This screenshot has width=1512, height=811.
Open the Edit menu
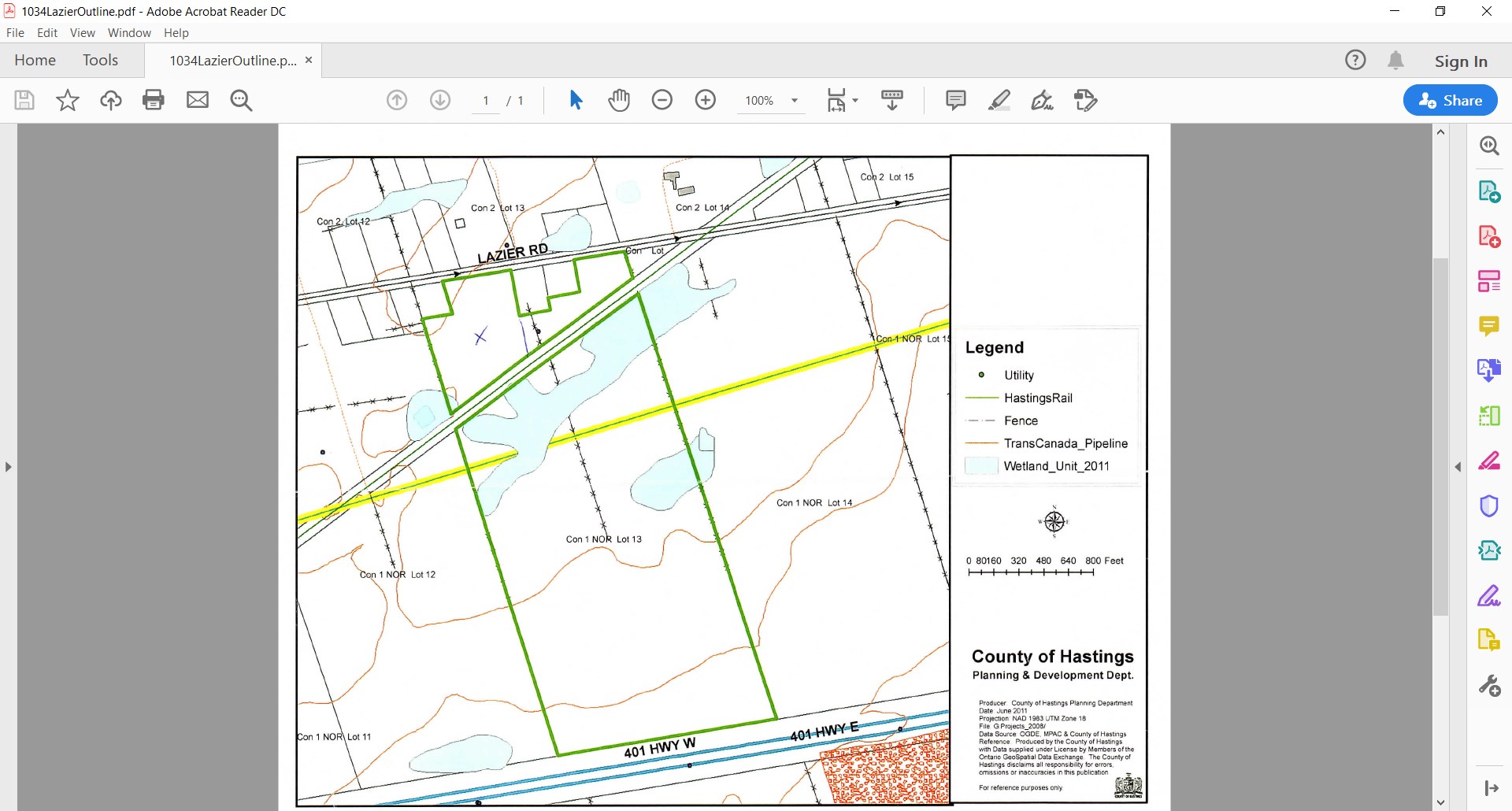pos(47,33)
